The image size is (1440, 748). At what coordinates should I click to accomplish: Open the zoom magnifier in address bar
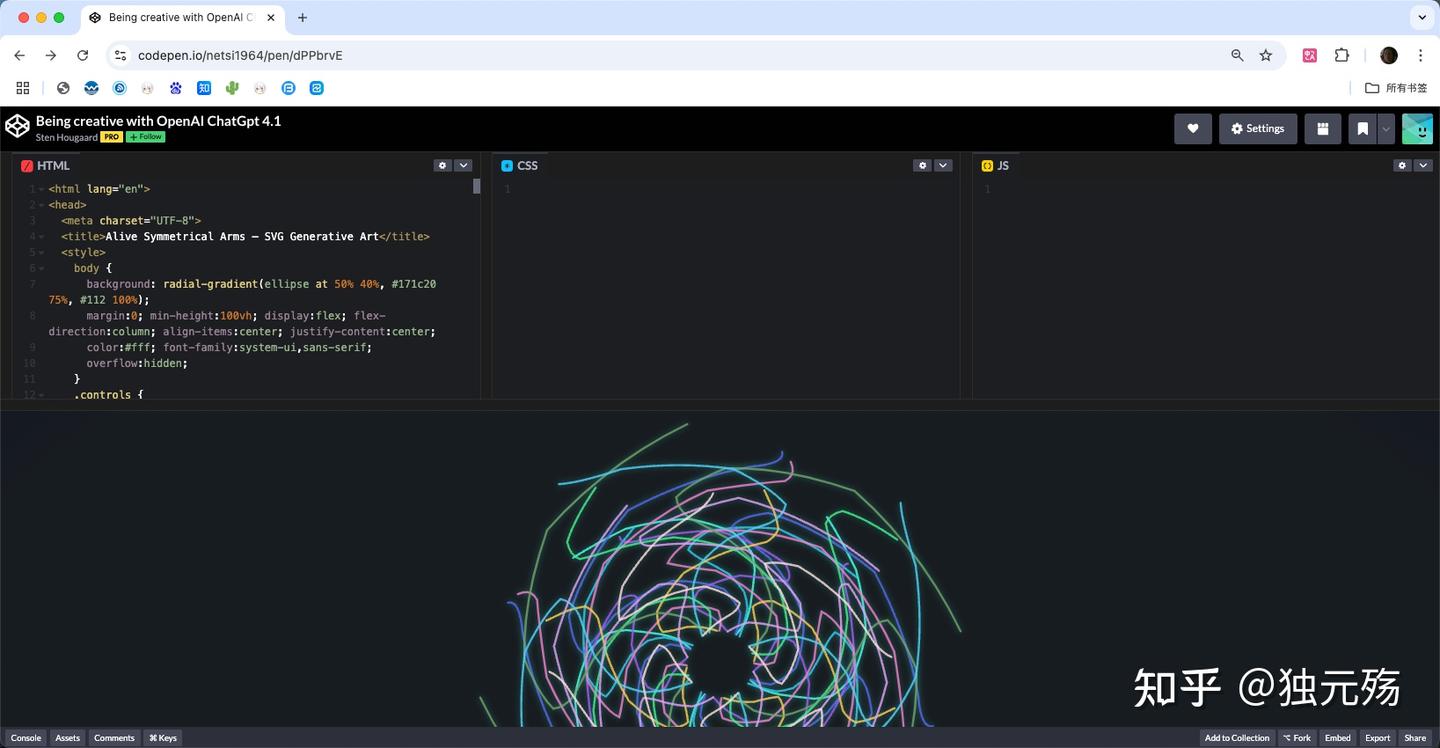tap(1237, 56)
